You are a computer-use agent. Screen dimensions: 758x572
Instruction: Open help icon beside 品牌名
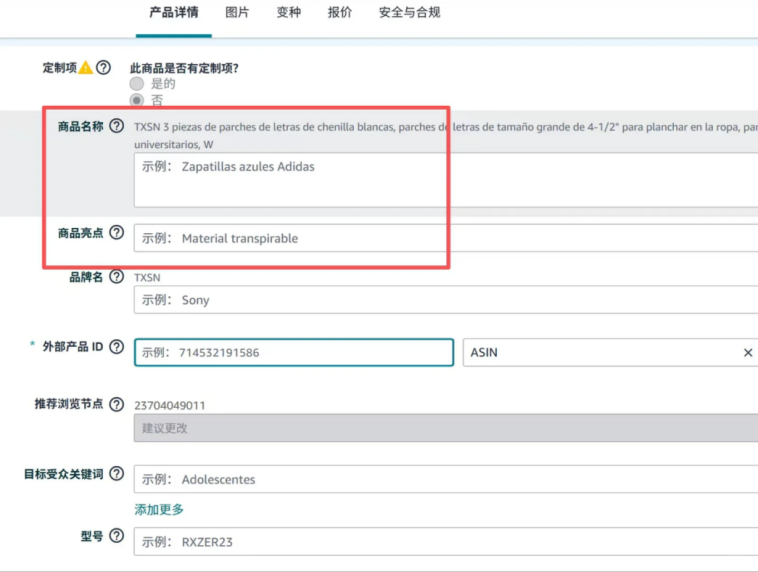[117, 277]
